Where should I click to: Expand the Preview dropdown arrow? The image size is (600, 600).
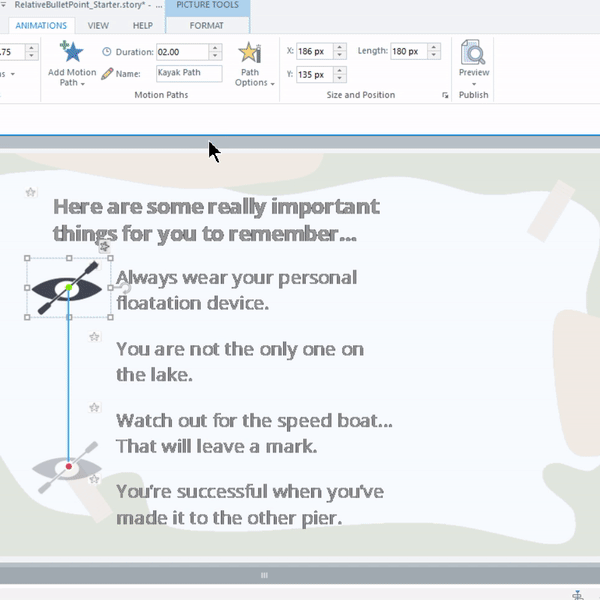point(474,84)
